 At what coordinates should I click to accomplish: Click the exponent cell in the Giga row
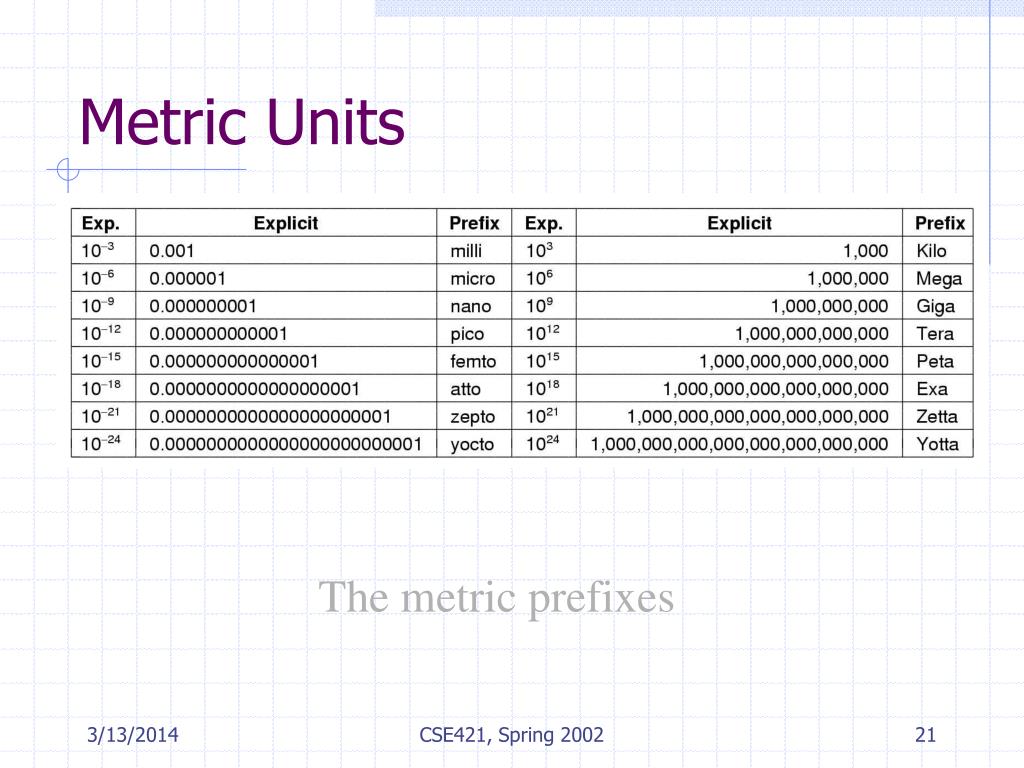click(544, 305)
